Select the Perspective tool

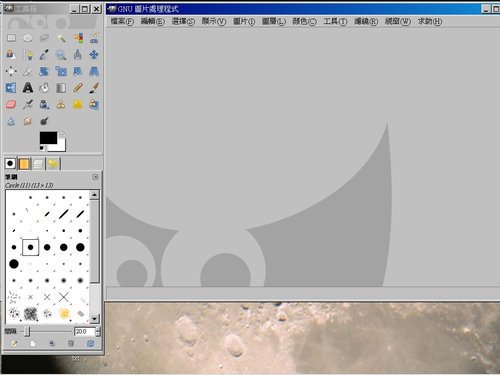point(94,71)
